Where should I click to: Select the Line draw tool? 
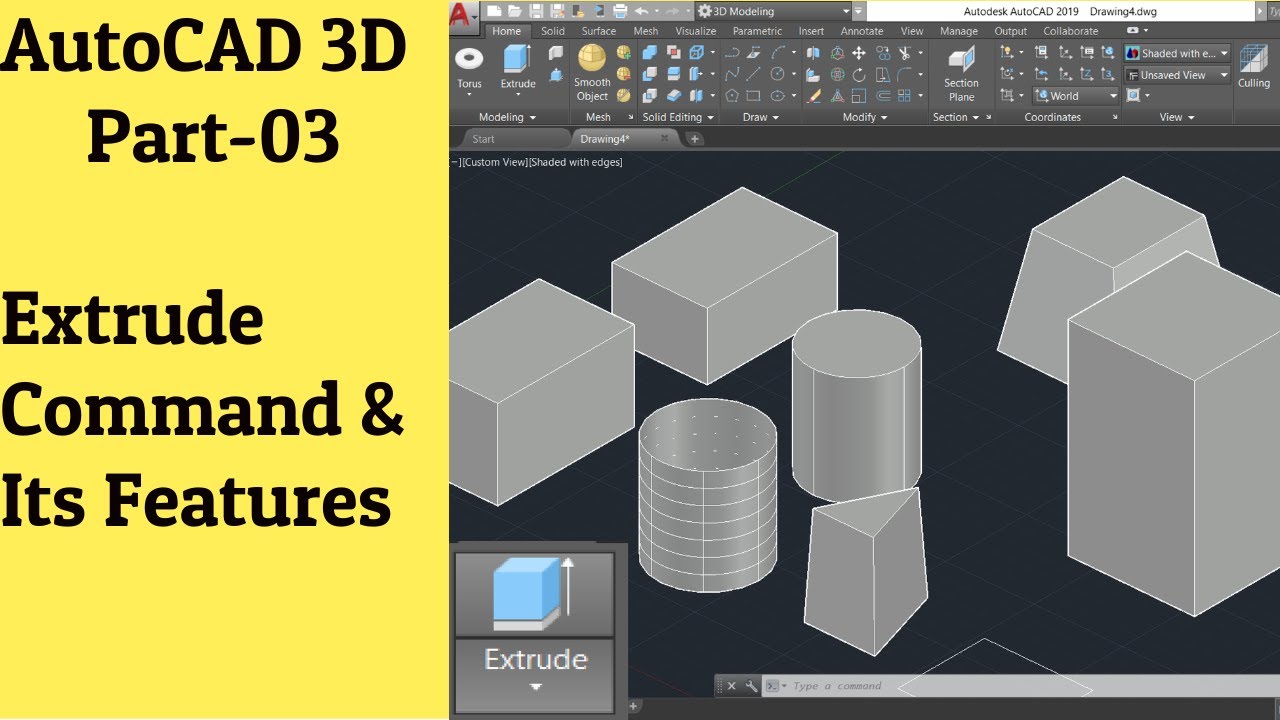coord(753,74)
